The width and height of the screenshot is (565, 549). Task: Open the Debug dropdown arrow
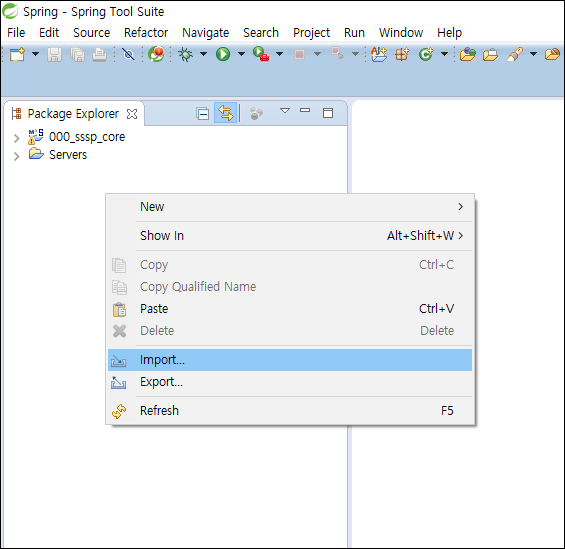coord(204,54)
